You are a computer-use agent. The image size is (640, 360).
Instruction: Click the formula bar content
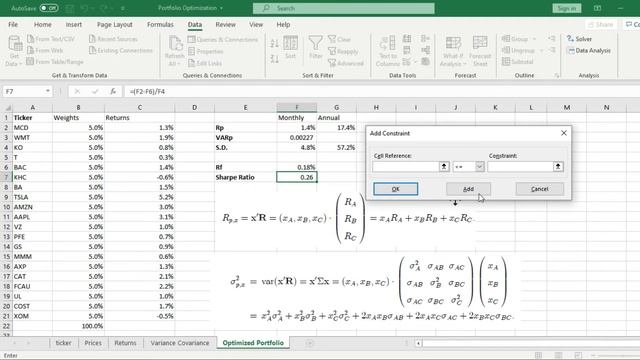[x=147, y=91]
